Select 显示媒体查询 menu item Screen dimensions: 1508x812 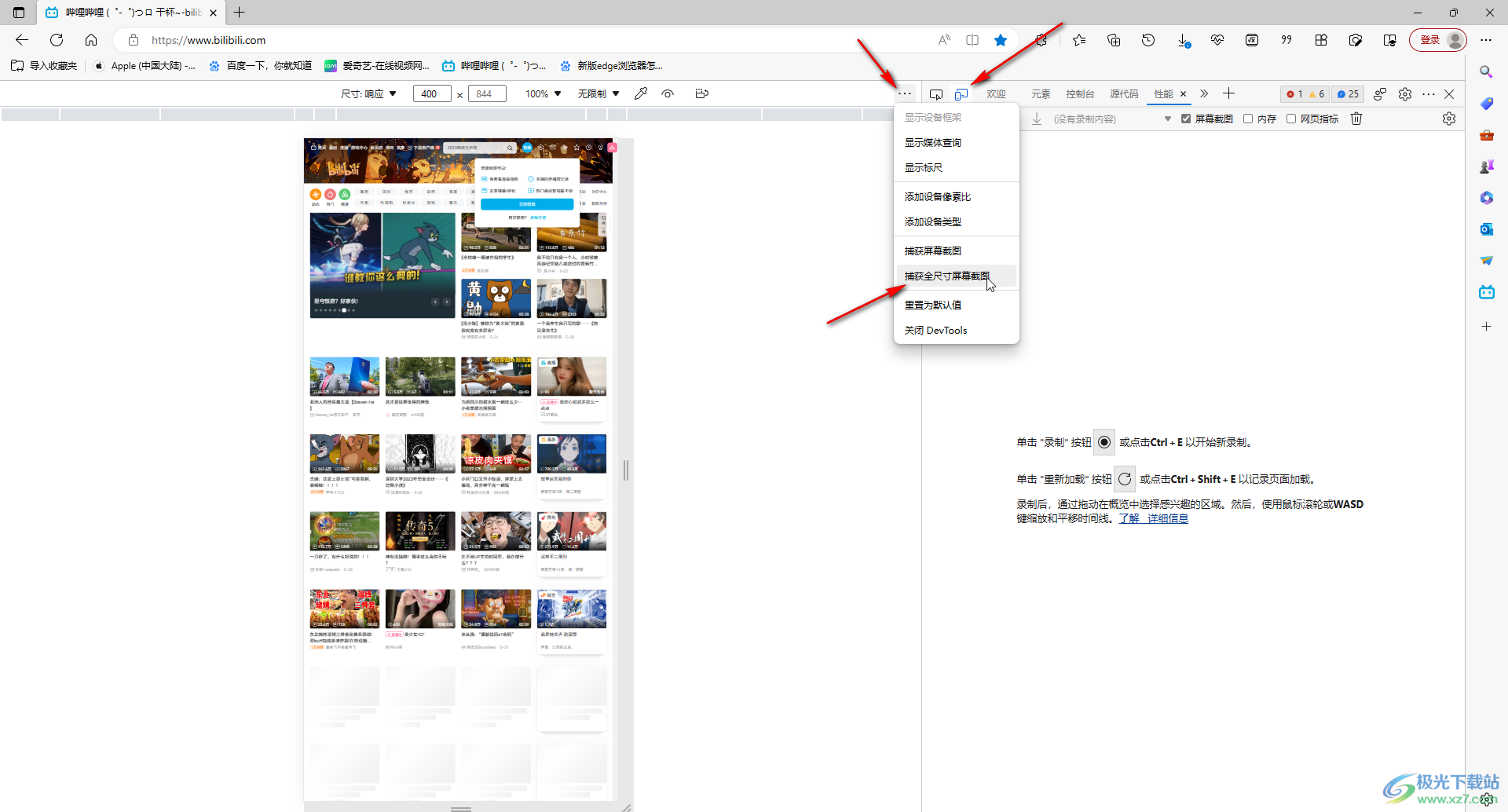(x=957, y=142)
